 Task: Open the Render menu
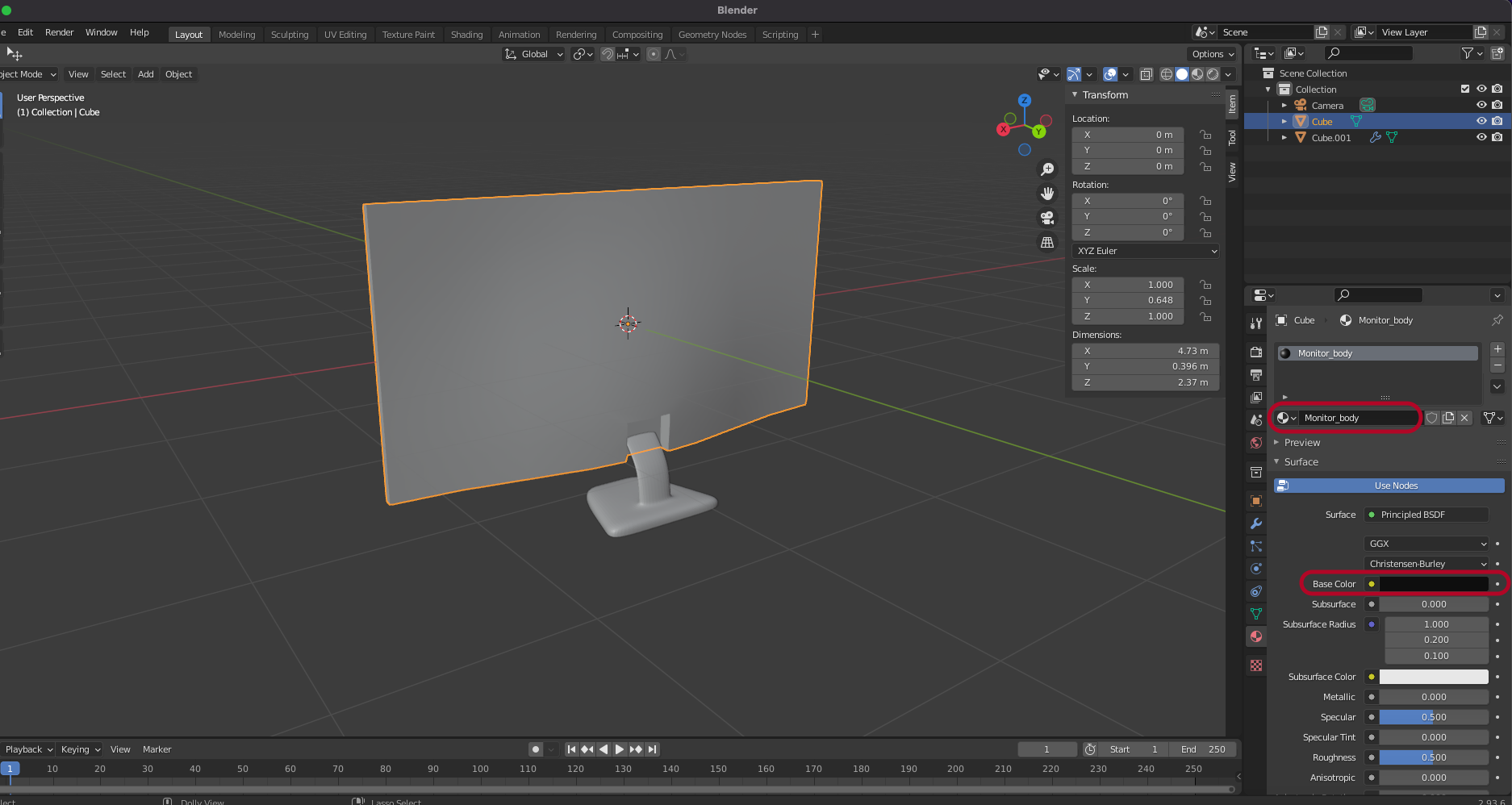tap(59, 32)
